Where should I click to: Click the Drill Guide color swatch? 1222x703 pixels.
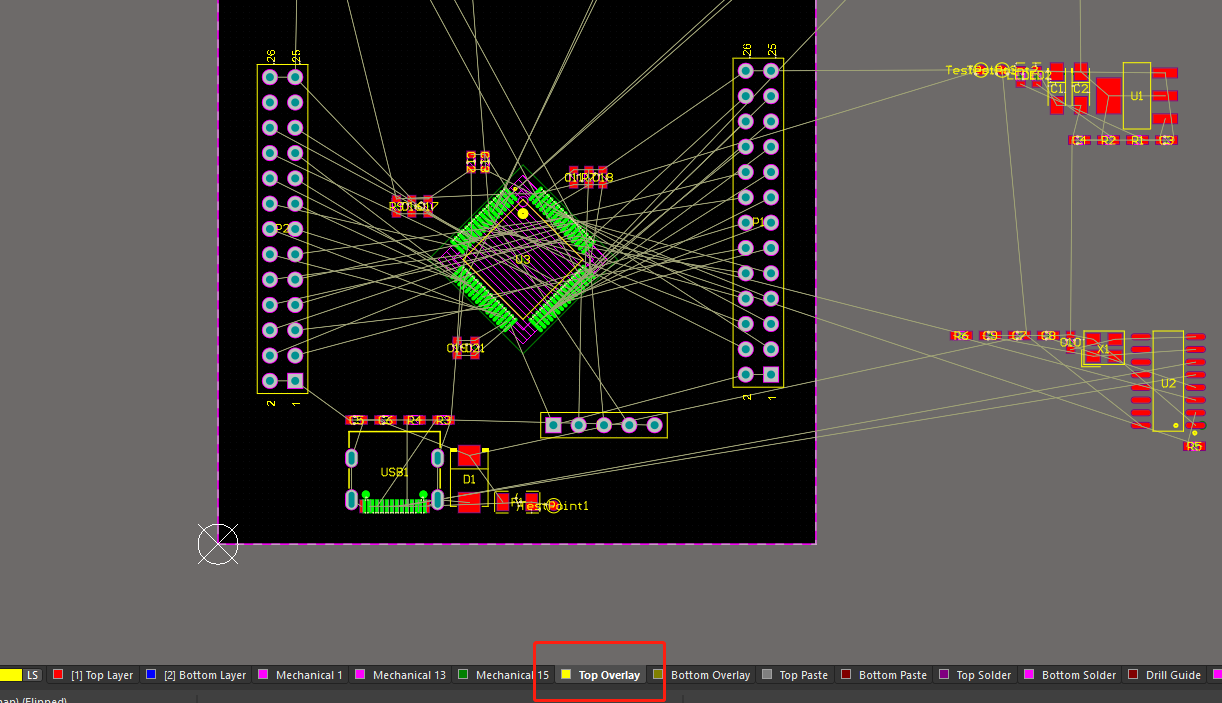[x=1131, y=675]
